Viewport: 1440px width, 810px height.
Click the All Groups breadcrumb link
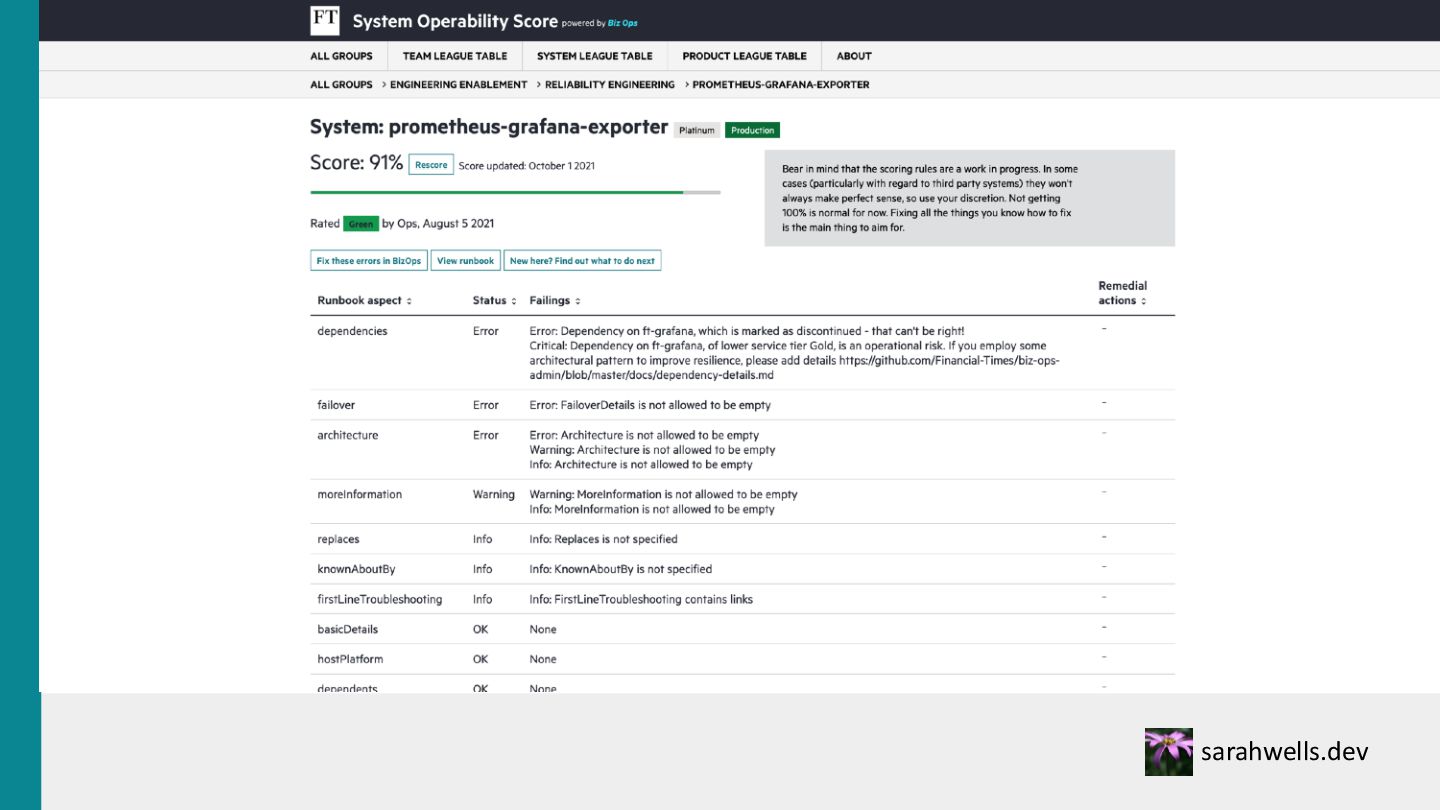341,85
